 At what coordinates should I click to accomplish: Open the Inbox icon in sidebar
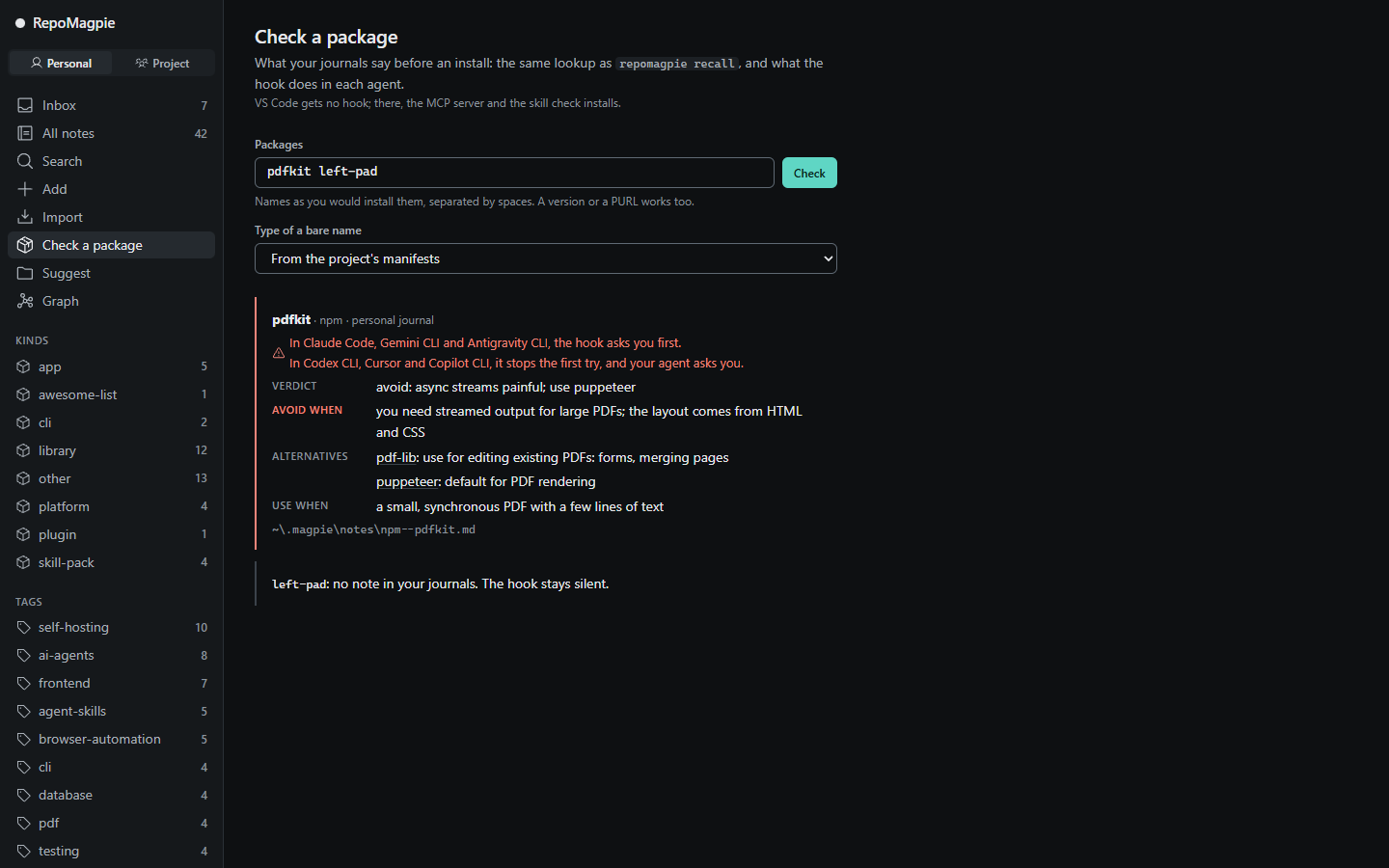click(x=25, y=105)
